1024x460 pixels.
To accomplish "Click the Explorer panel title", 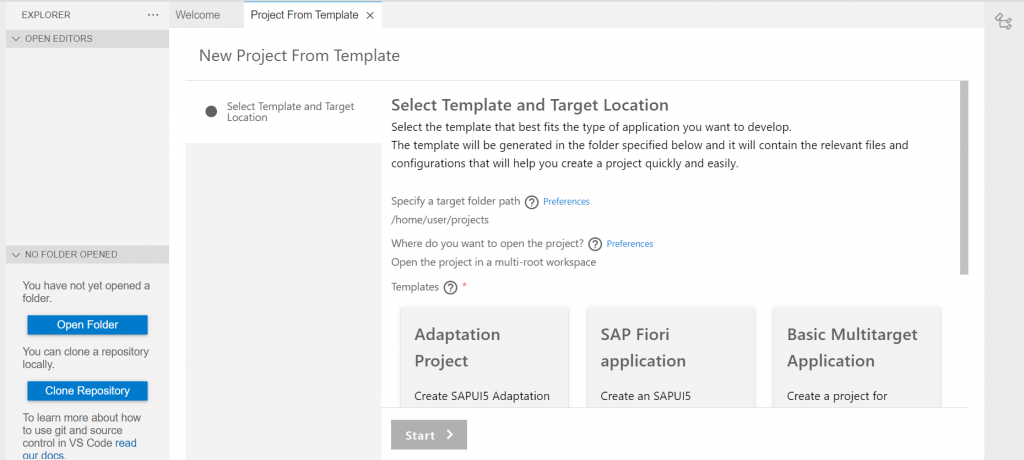I will pyautogui.click(x=46, y=14).
